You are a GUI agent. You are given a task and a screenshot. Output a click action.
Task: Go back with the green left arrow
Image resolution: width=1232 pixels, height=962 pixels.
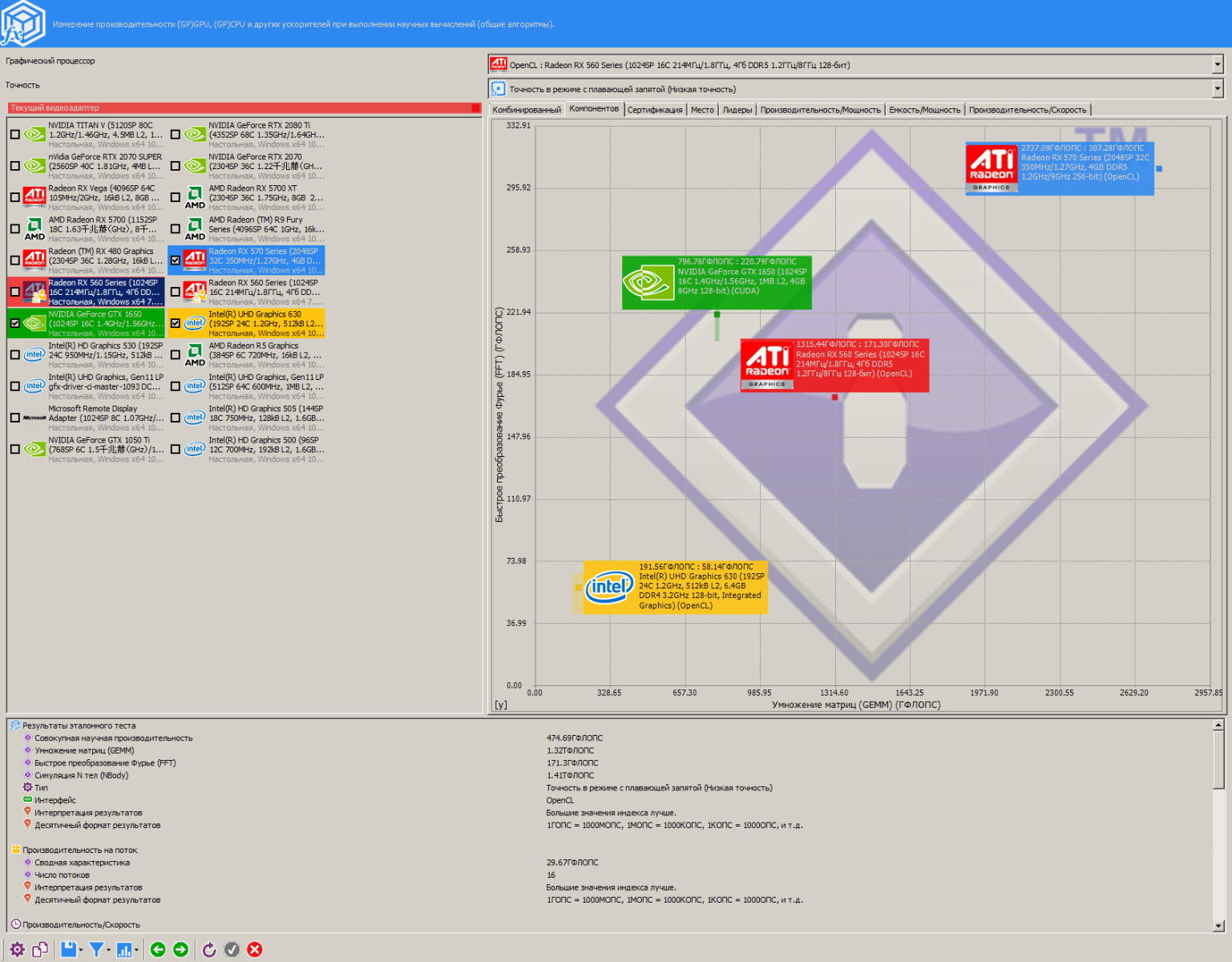[158, 950]
